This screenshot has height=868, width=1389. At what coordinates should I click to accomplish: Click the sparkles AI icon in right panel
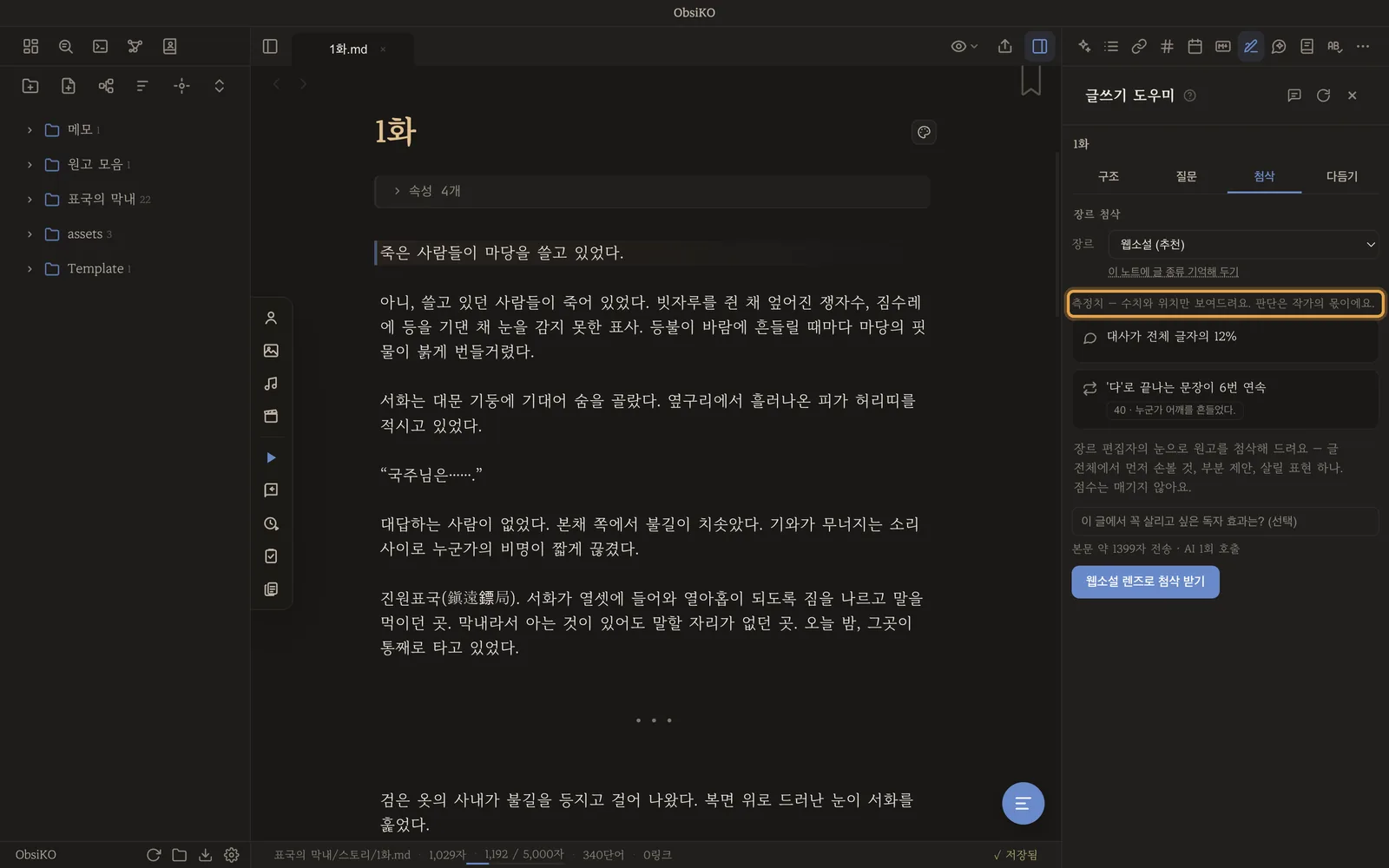tap(1084, 46)
